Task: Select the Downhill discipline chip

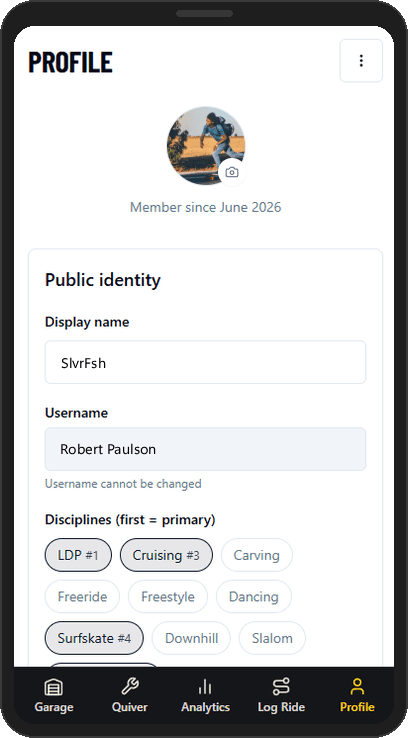Action: tap(191, 638)
